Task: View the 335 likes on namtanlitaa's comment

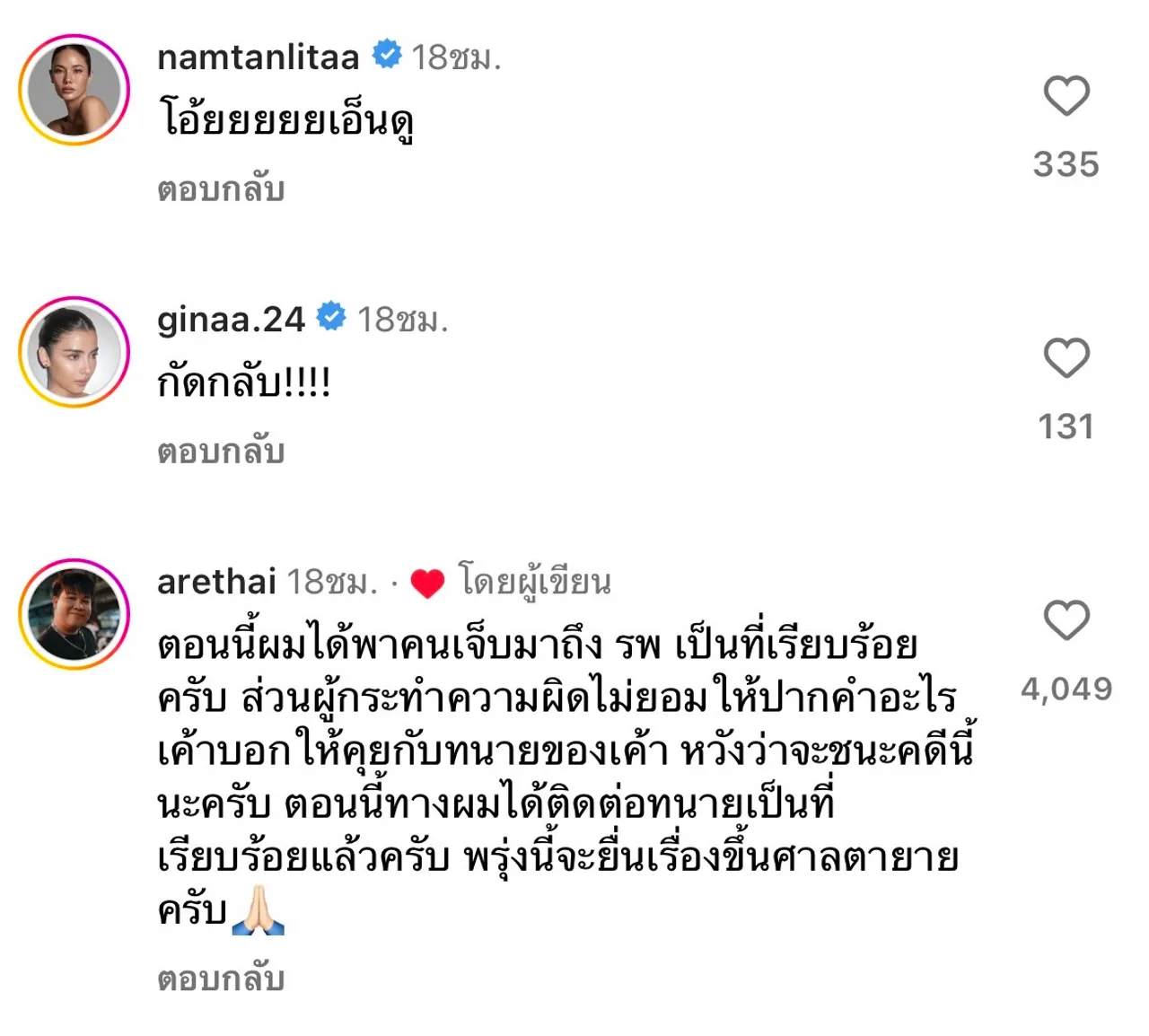Action: coord(1066,164)
